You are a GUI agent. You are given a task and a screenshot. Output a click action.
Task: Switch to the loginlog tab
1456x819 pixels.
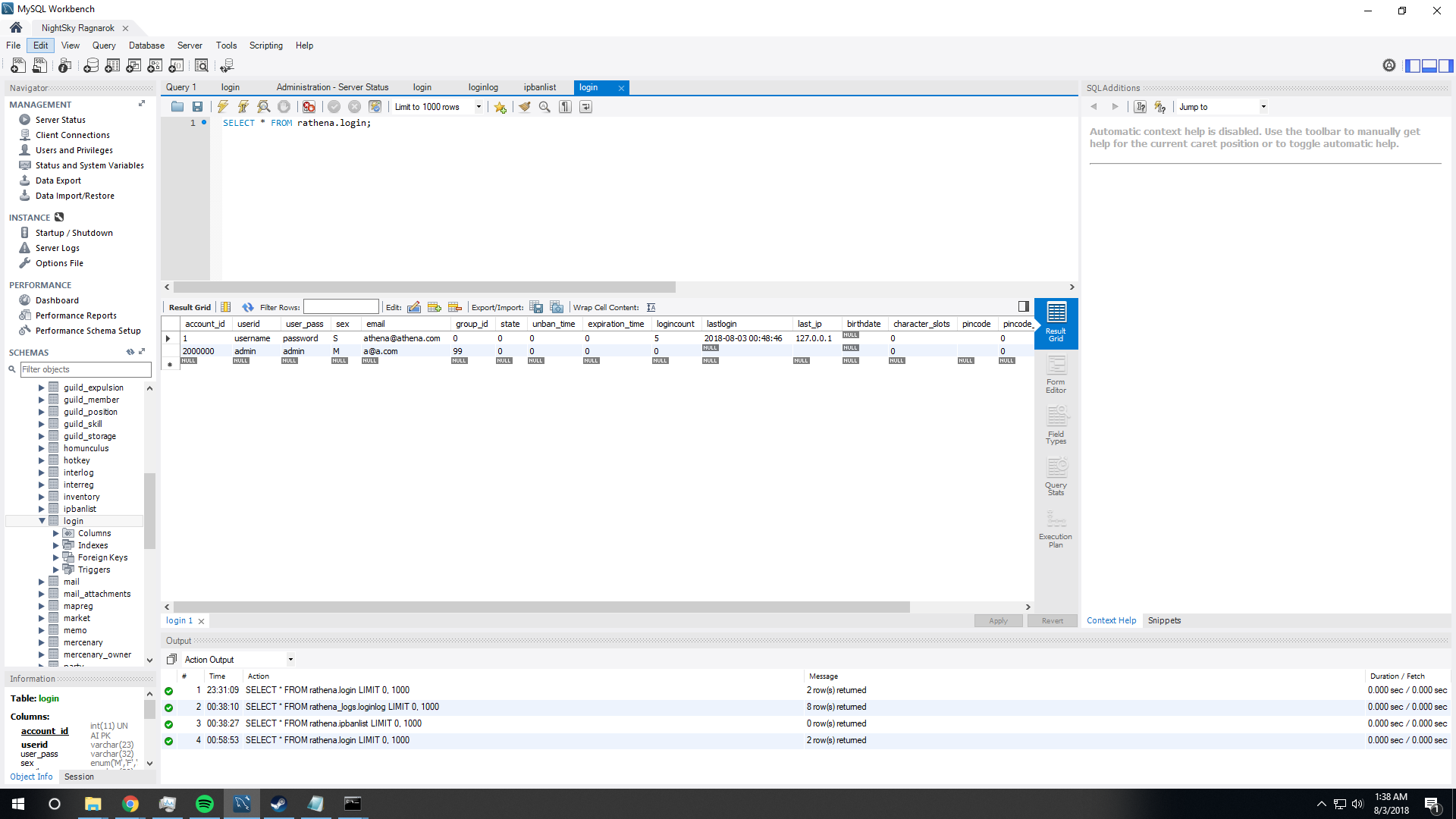pos(483,87)
